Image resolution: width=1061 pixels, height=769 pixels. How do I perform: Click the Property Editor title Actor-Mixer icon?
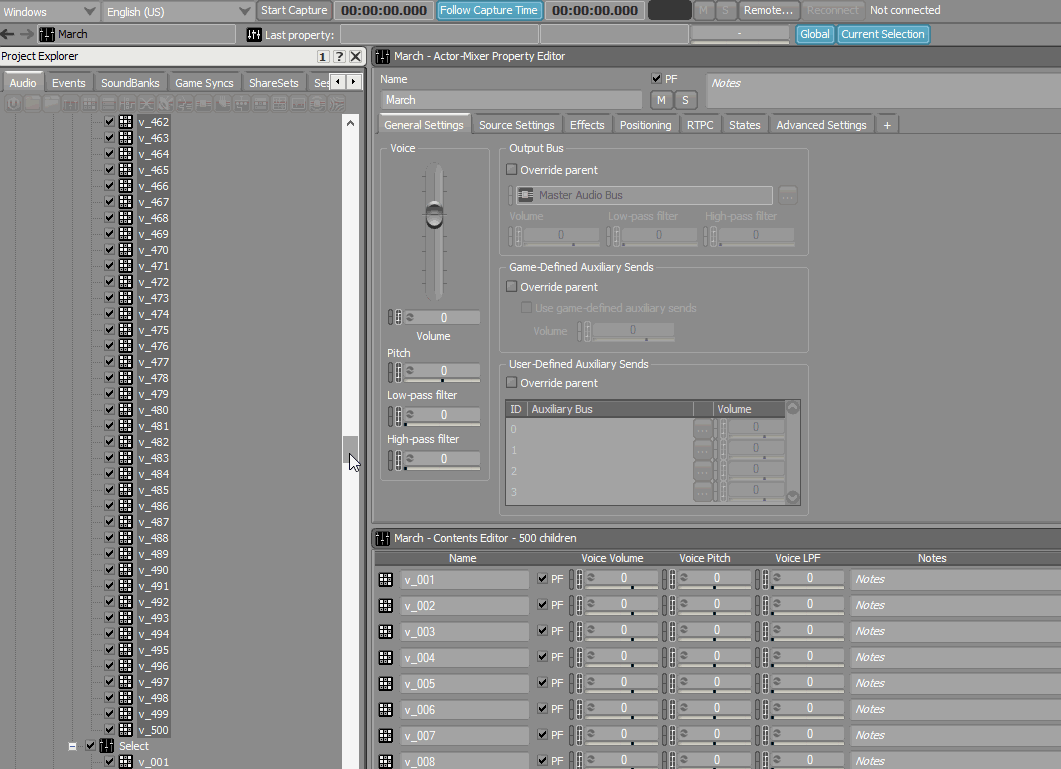(x=382, y=56)
